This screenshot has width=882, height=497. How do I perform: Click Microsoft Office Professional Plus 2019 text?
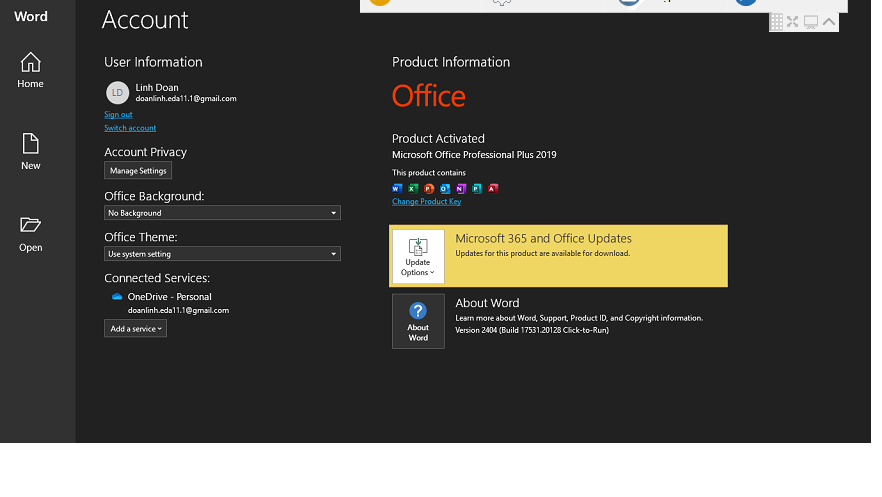[x=474, y=155]
